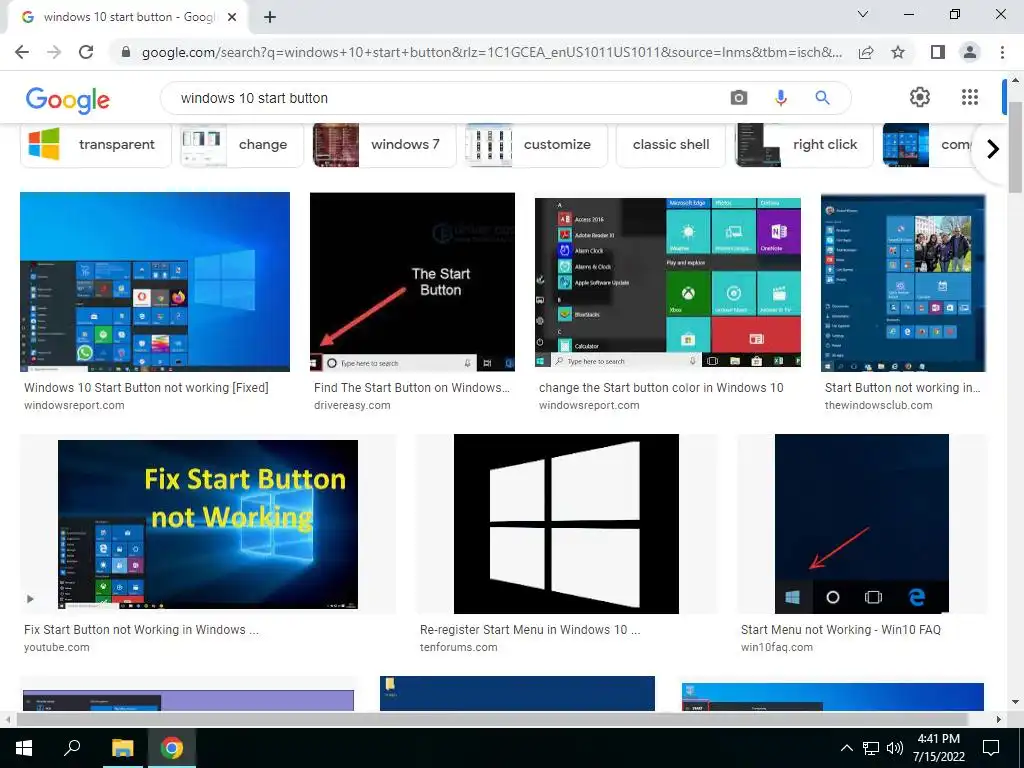This screenshot has width=1024, height=768.
Task: Open 'Start Menu not Working - Win10 FAQ' link
Action: click(x=840, y=630)
